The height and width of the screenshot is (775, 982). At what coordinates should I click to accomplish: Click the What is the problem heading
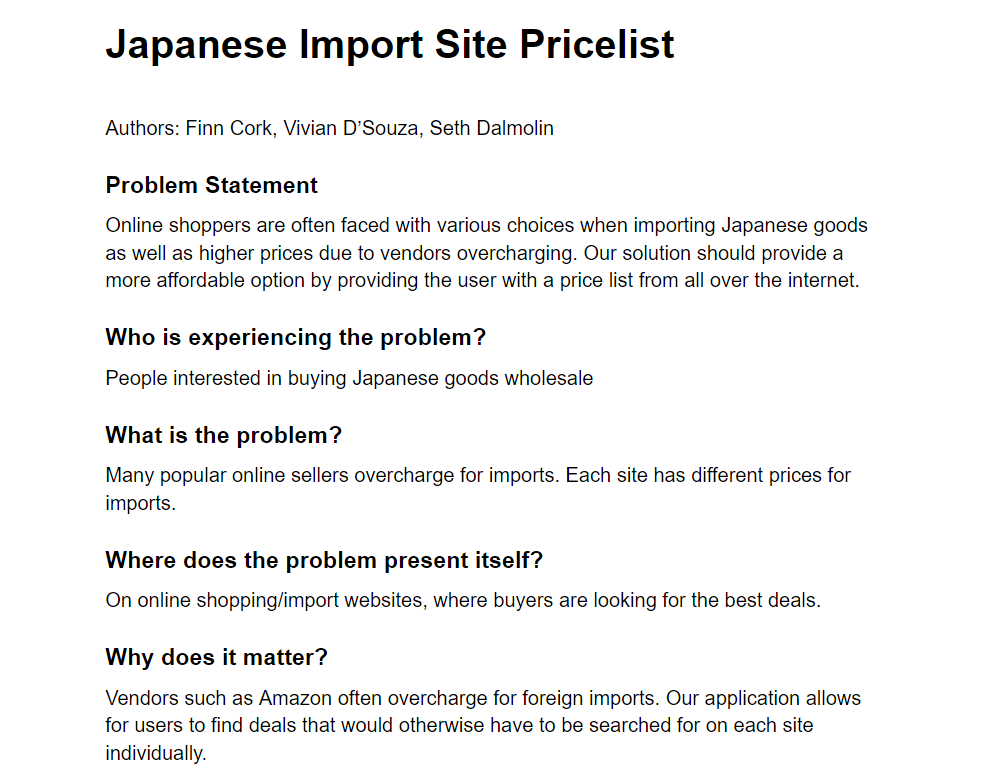tap(224, 435)
